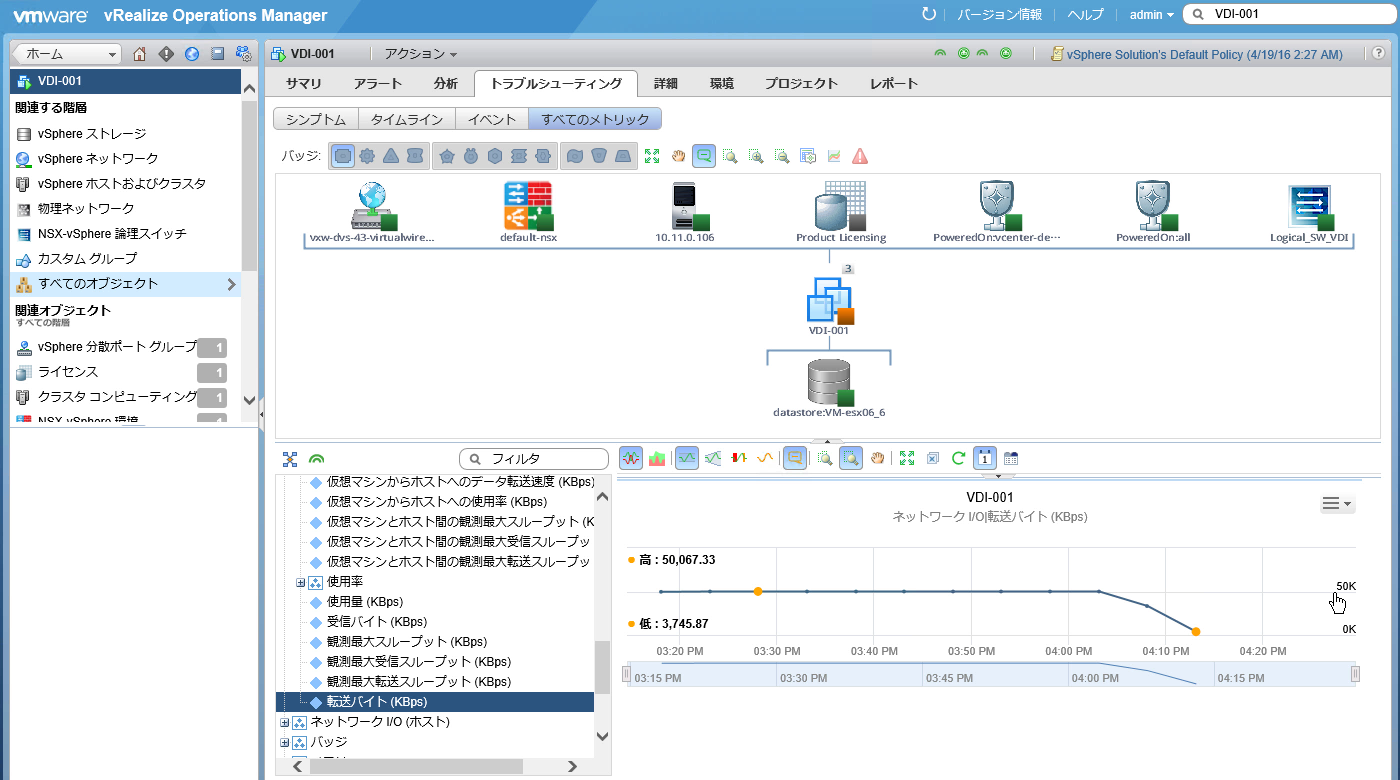Switch to the レポート tab
This screenshot has width=1400, height=780.
pos(894,84)
